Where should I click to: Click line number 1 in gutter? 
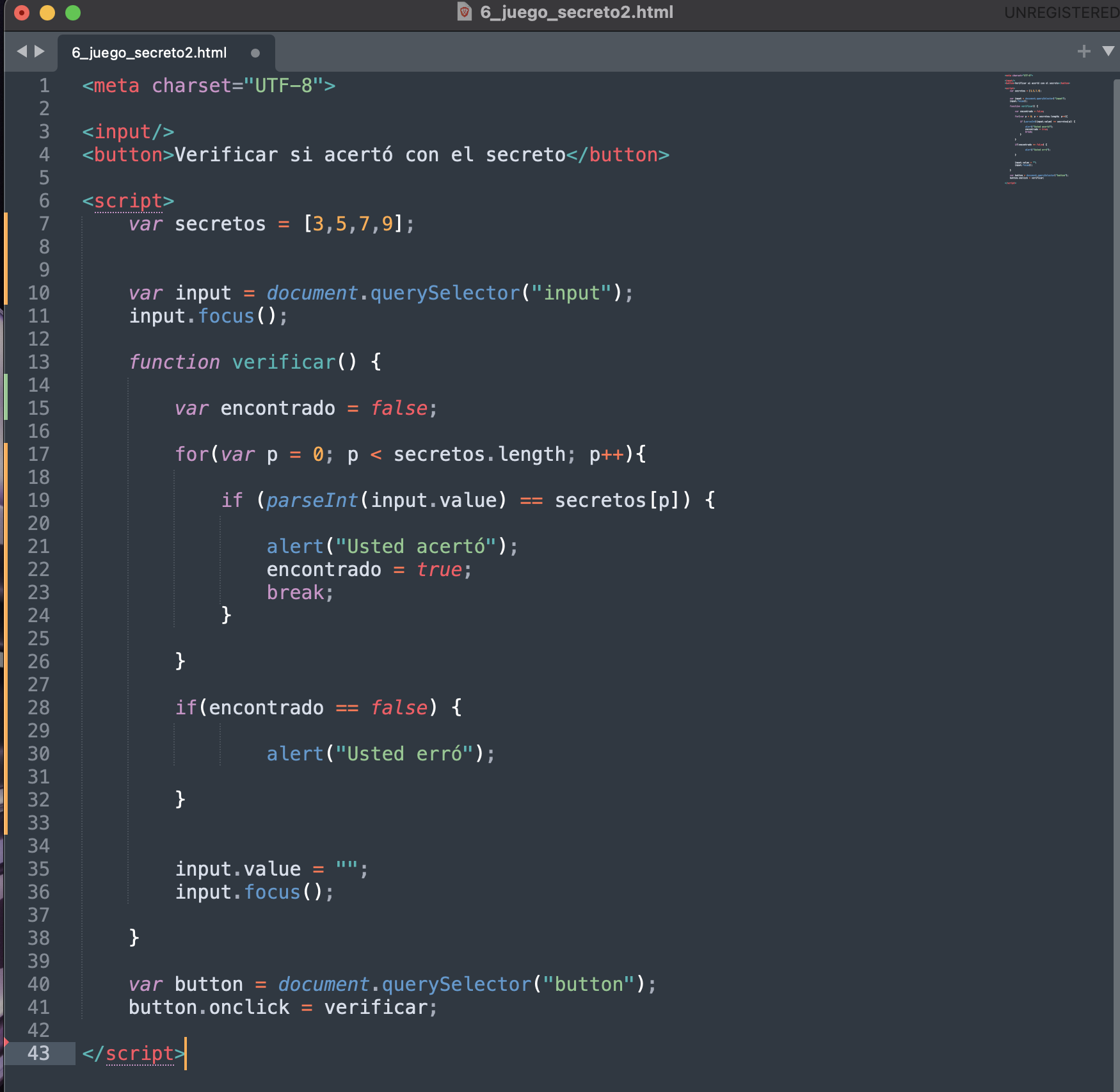coord(44,85)
